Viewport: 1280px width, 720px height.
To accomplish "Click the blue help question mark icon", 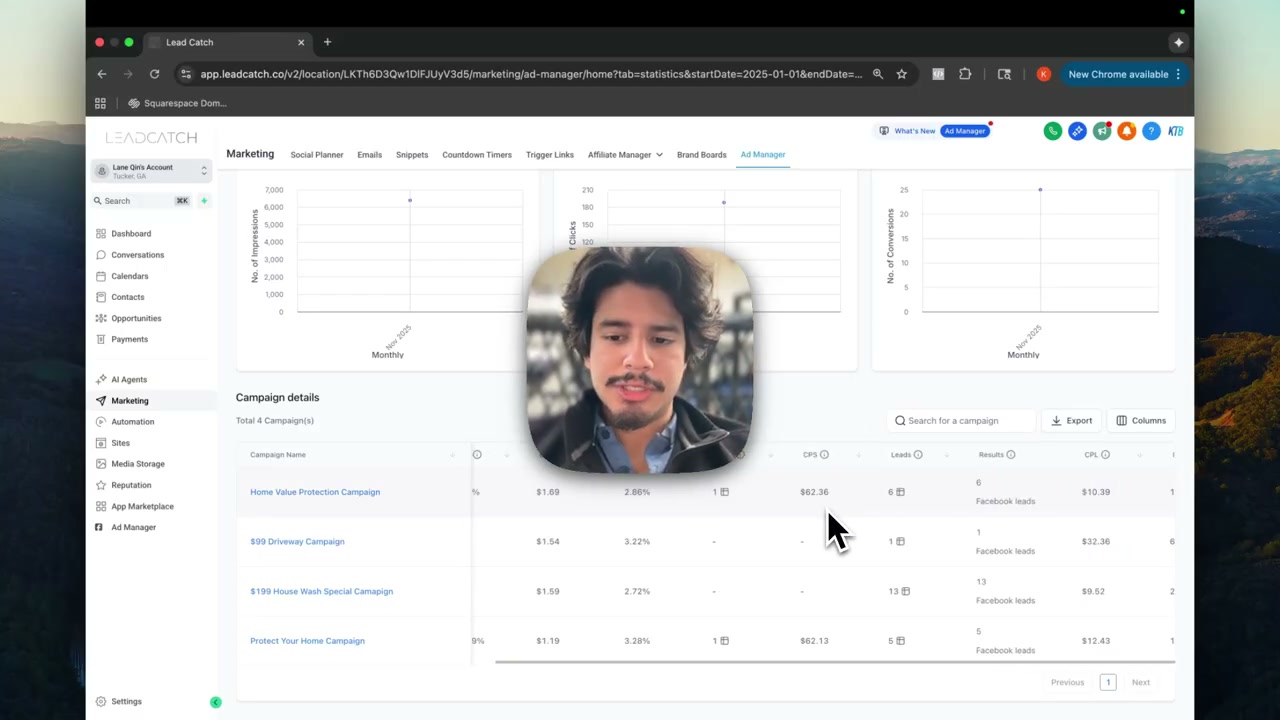I will (1151, 131).
